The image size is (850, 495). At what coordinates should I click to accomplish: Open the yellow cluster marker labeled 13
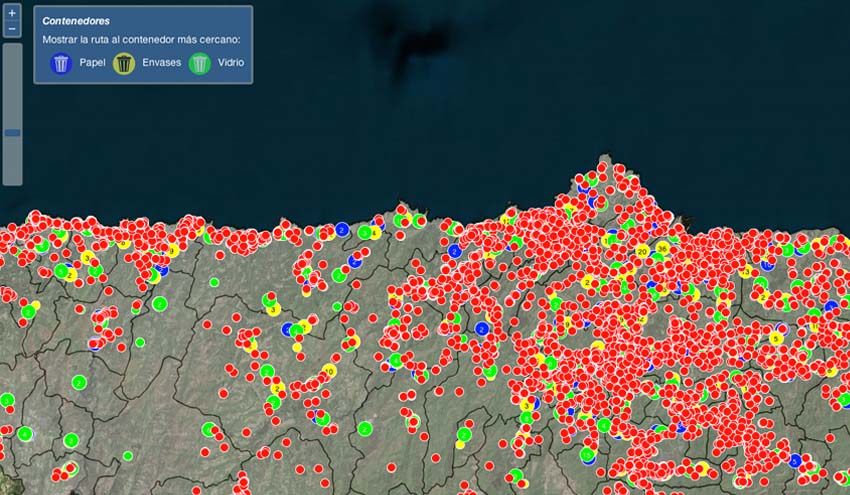pos(745,271)
